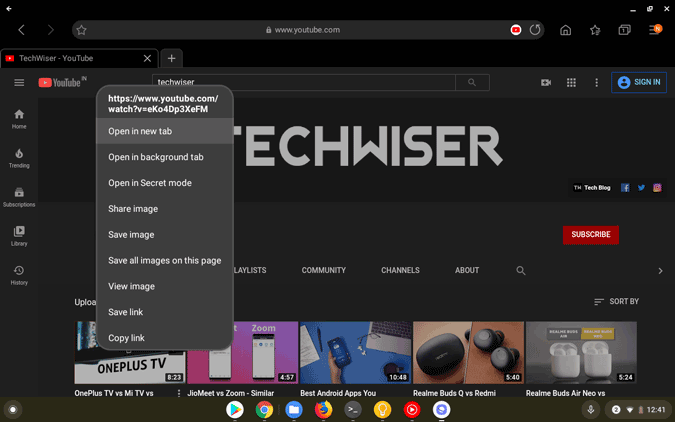This screenshot has height=422, width=675.
Task: Open the tab manager icon
Action: coord(624,30)
